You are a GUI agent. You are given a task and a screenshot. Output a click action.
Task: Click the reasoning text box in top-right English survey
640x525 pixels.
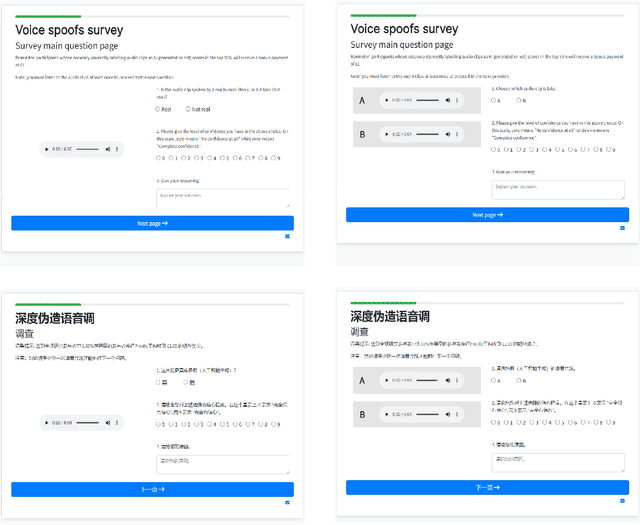(x=558, y=189)
